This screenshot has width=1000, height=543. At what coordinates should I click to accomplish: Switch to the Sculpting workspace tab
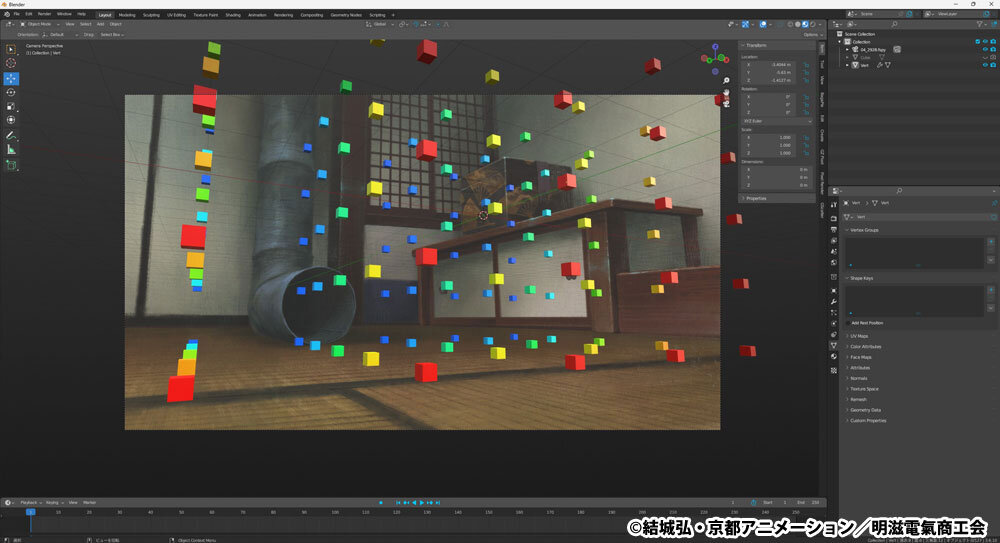[151, 15]
